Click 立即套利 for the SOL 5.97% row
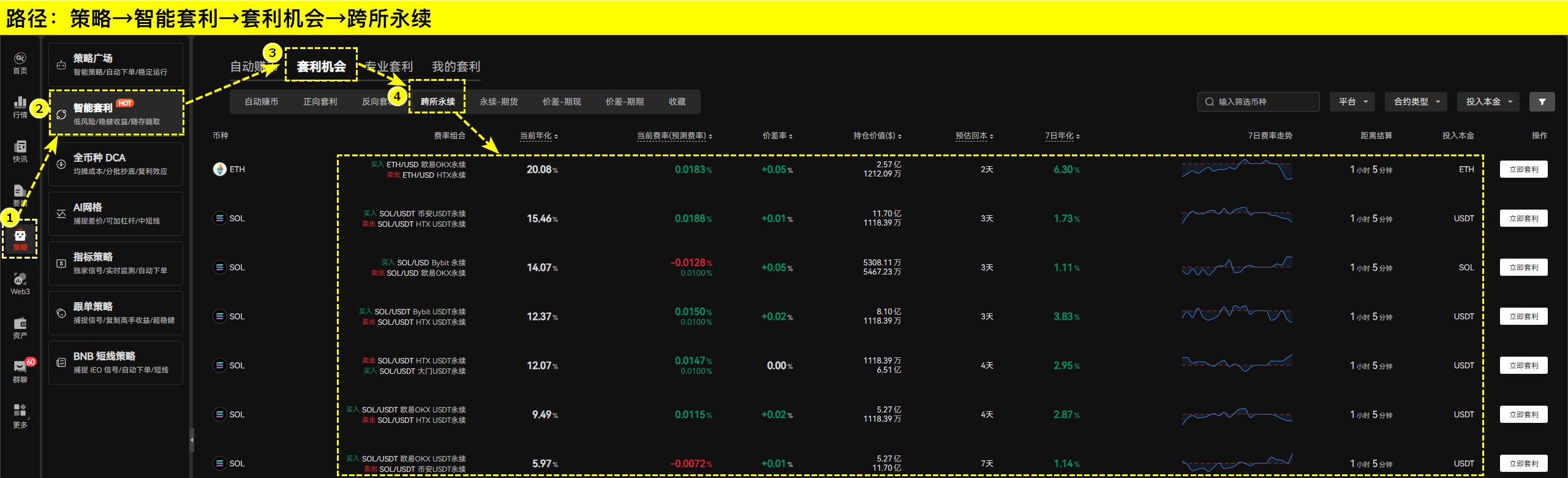The width and height of the screenshot is (1568, 478). (x=1523, y=463)
